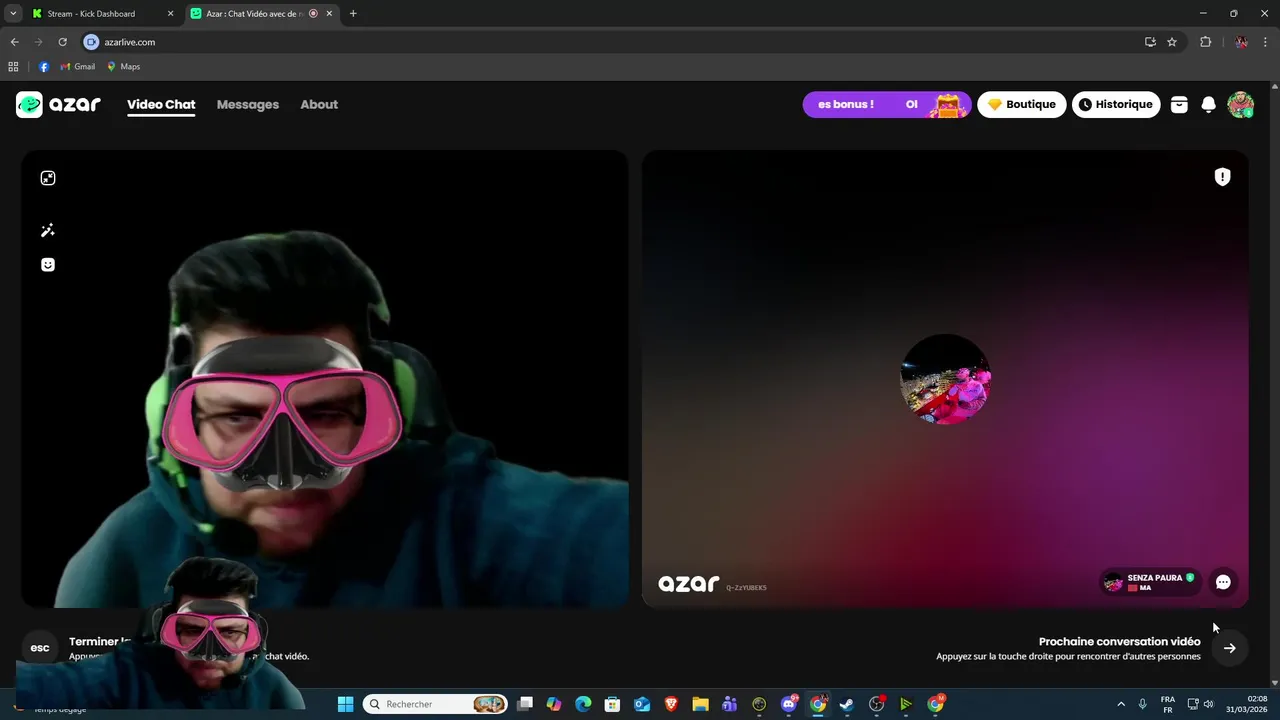Screen dimensions: 1280x720
Task: Open the Chrome three-dot menu
Action: (x=1266, y=42)
